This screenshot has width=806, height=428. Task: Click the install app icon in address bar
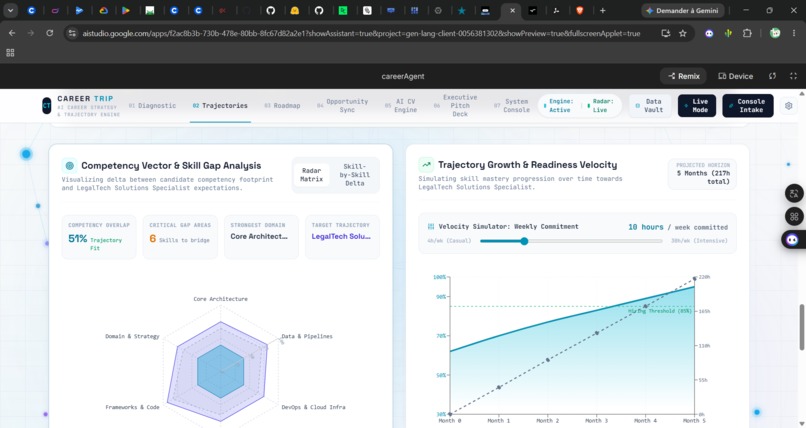666,33
